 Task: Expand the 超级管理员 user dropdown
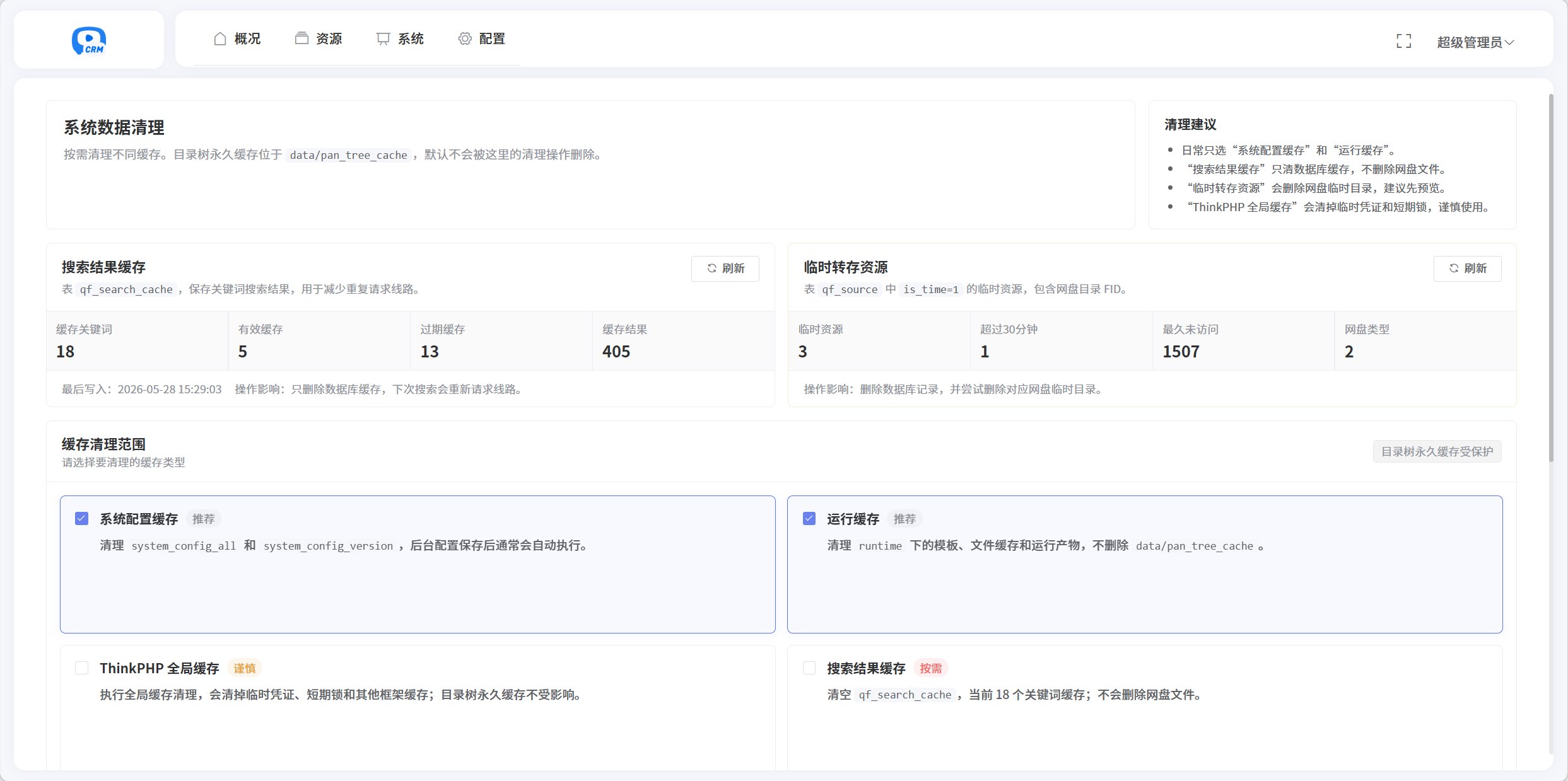pos(1475,42)
